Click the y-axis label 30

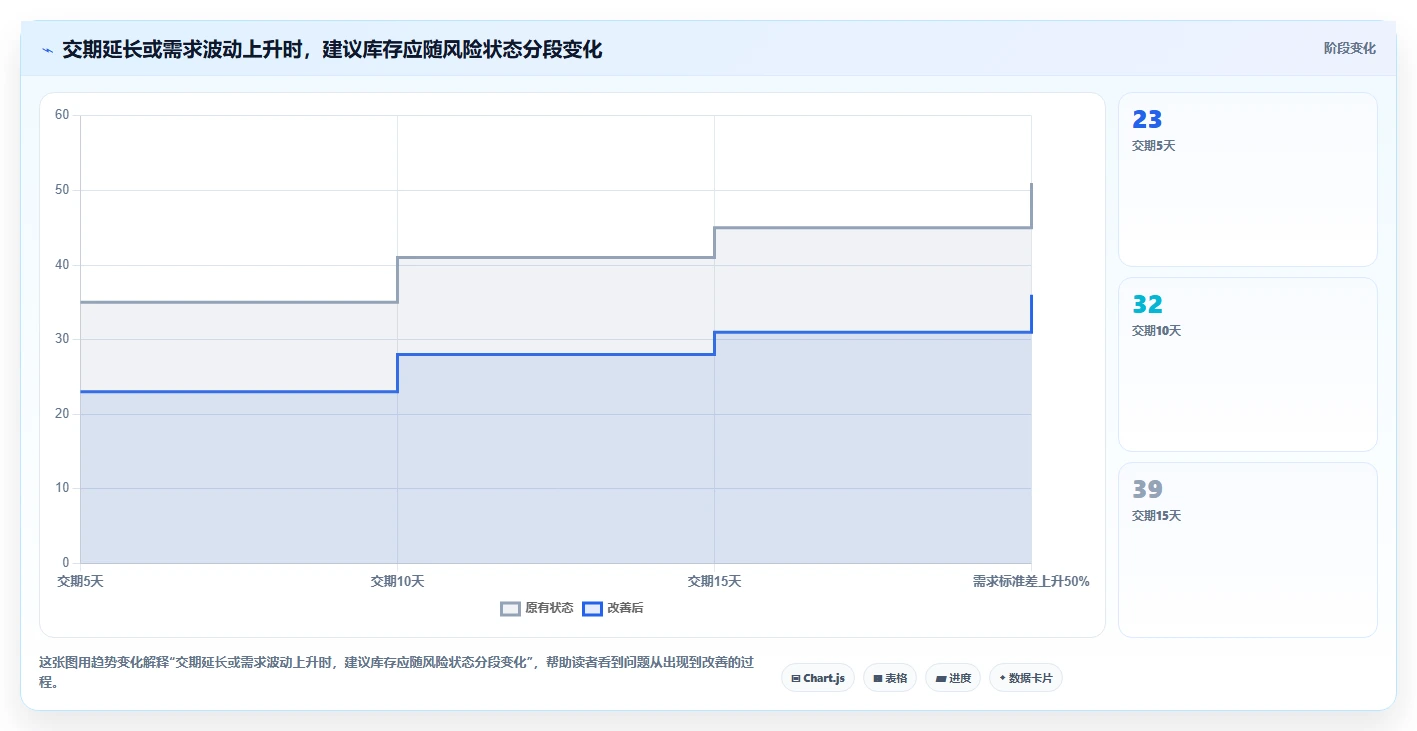click(62, 339)
